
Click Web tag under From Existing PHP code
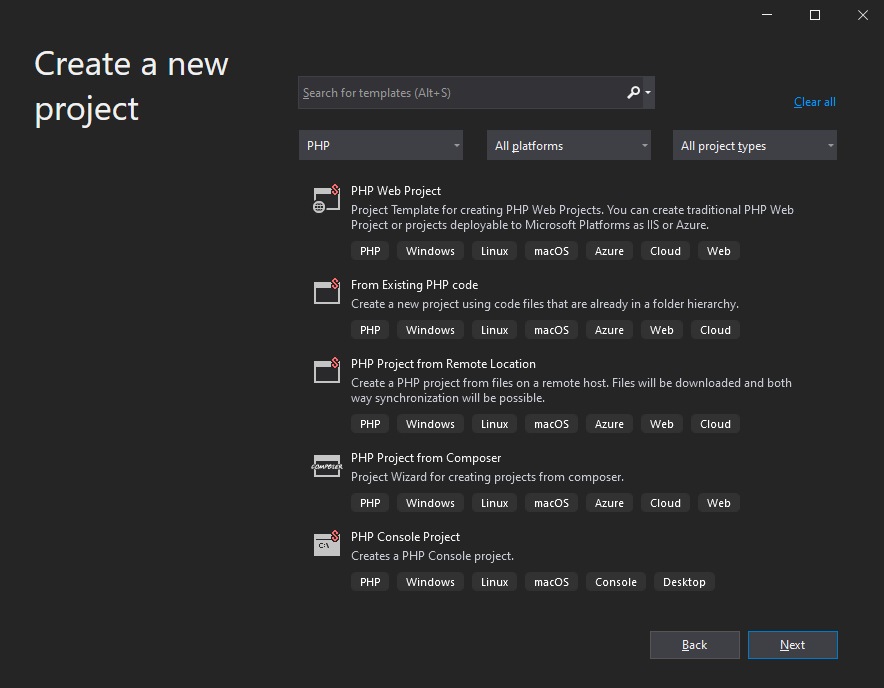[661, 330]
